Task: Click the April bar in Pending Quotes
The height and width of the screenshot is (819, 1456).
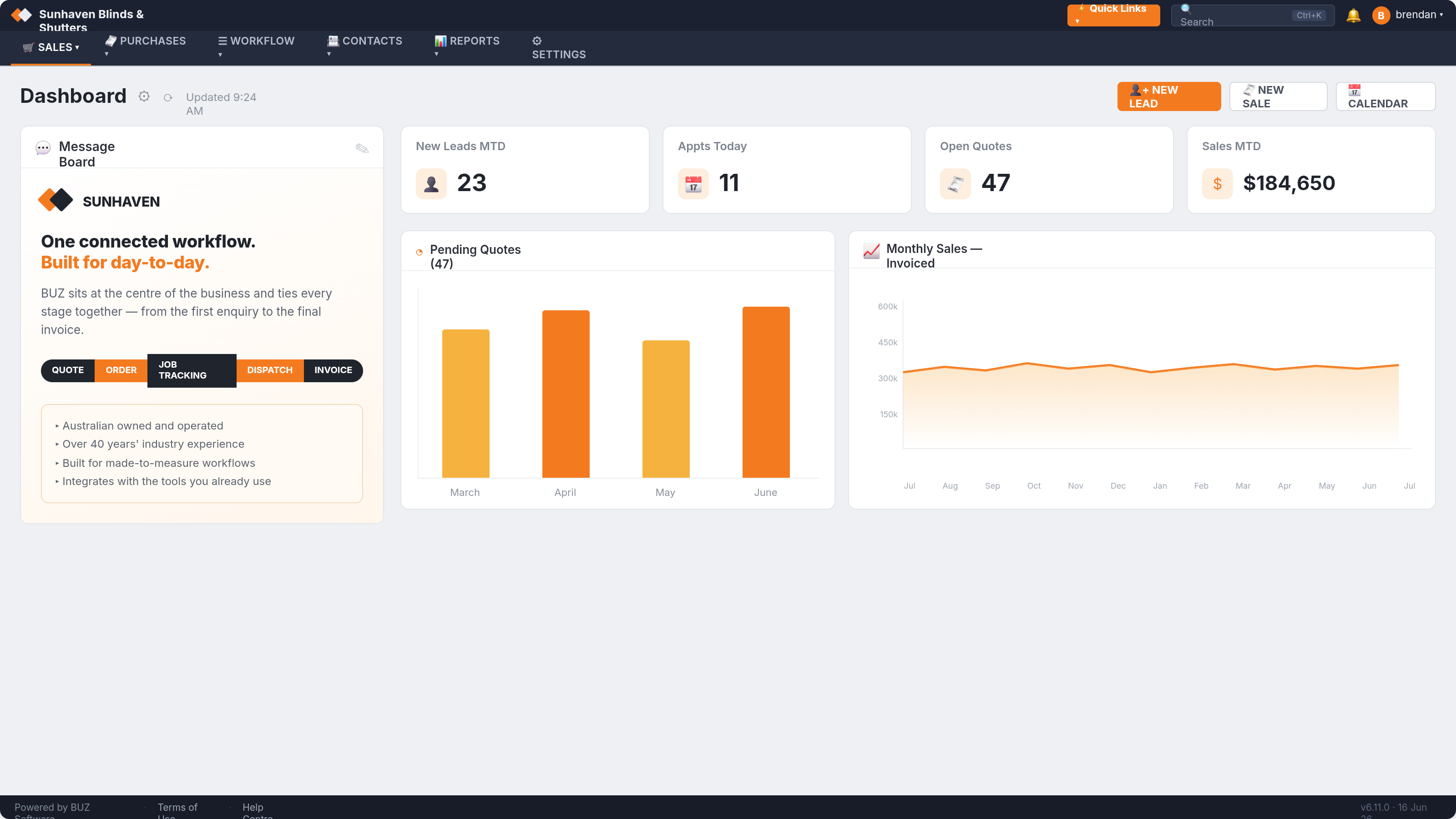Action: pyautogui.click(x=566, y=394)
